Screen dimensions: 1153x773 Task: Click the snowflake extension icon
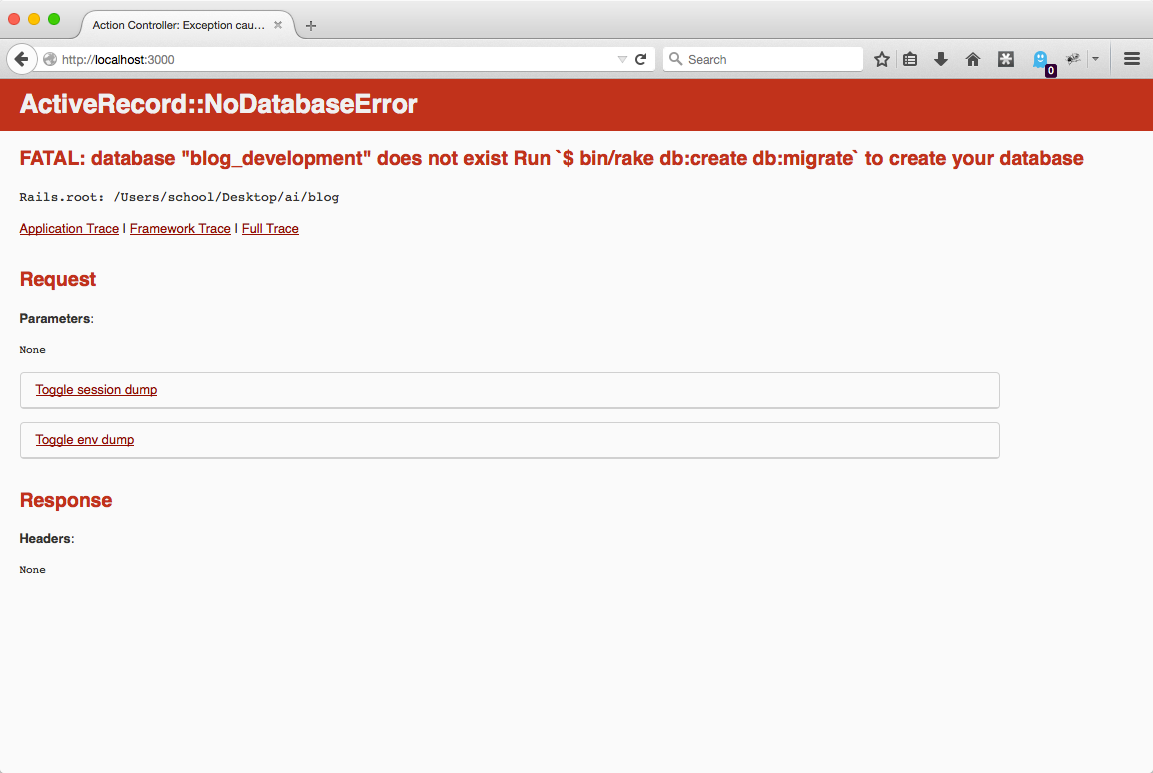[1005, 59]
